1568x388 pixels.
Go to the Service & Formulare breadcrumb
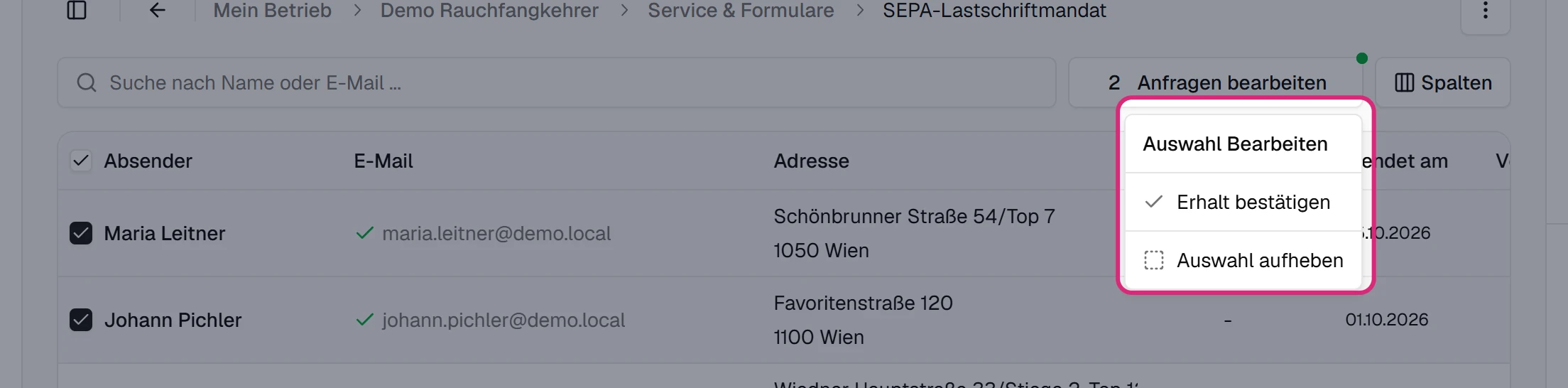coord(741,11)
